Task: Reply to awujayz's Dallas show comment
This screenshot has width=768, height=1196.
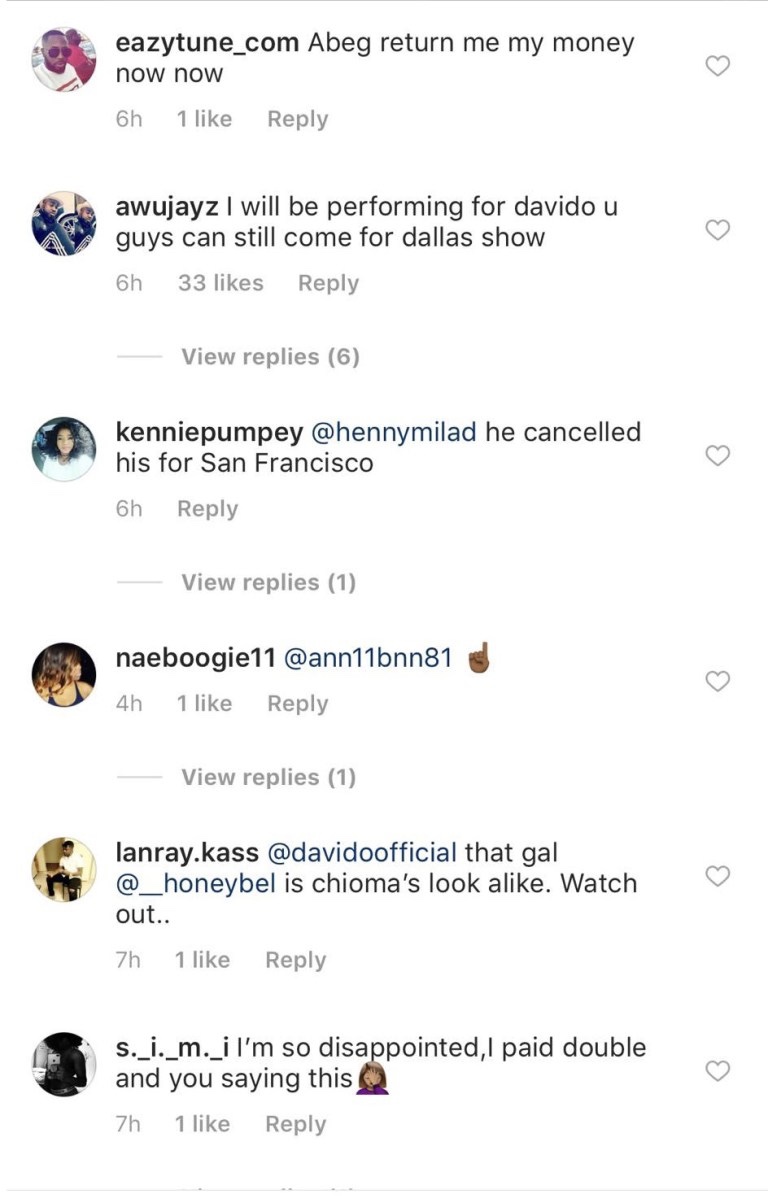Action: tap(328, 283)
